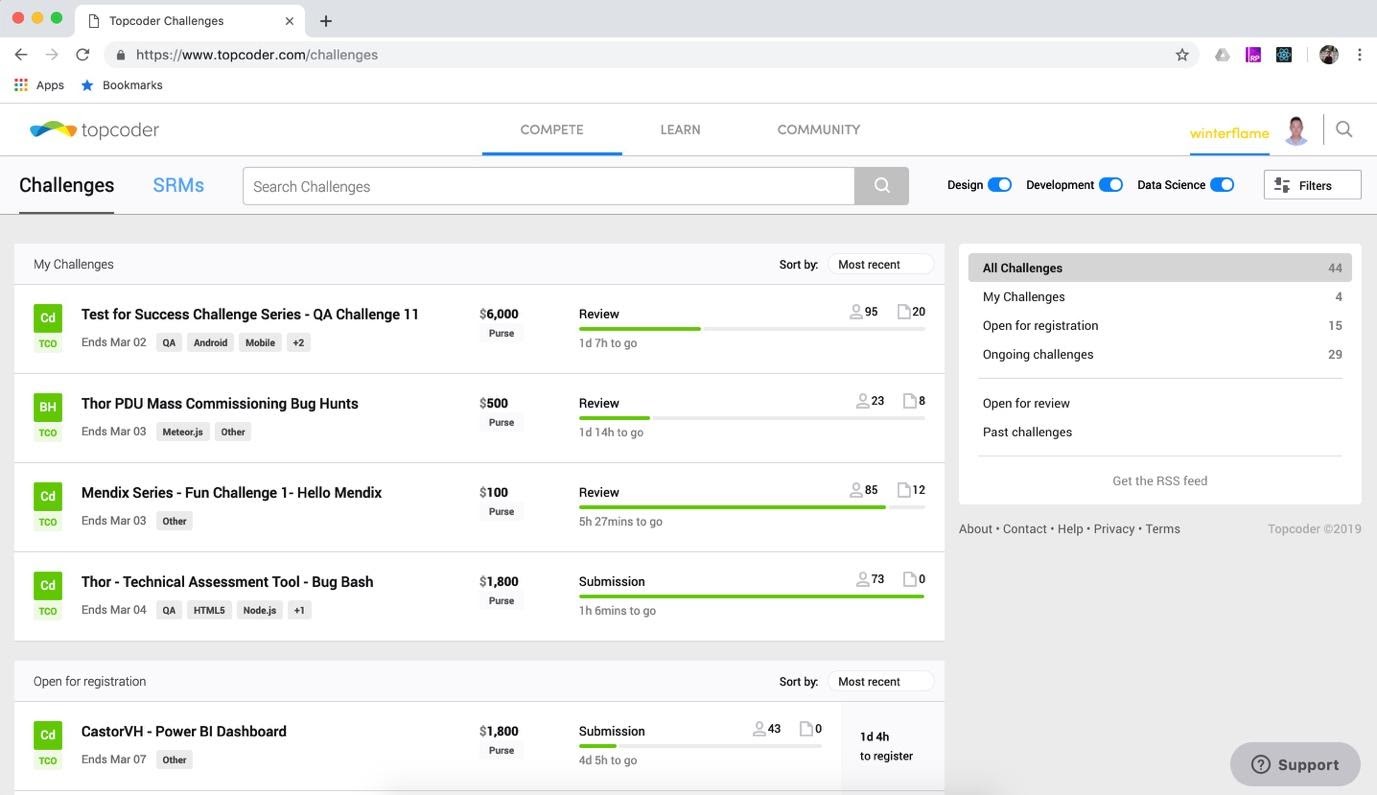Open Thor Technical Assessment Tool Bug Bash
Screen dimensions: 1377x795
(227, 581)
